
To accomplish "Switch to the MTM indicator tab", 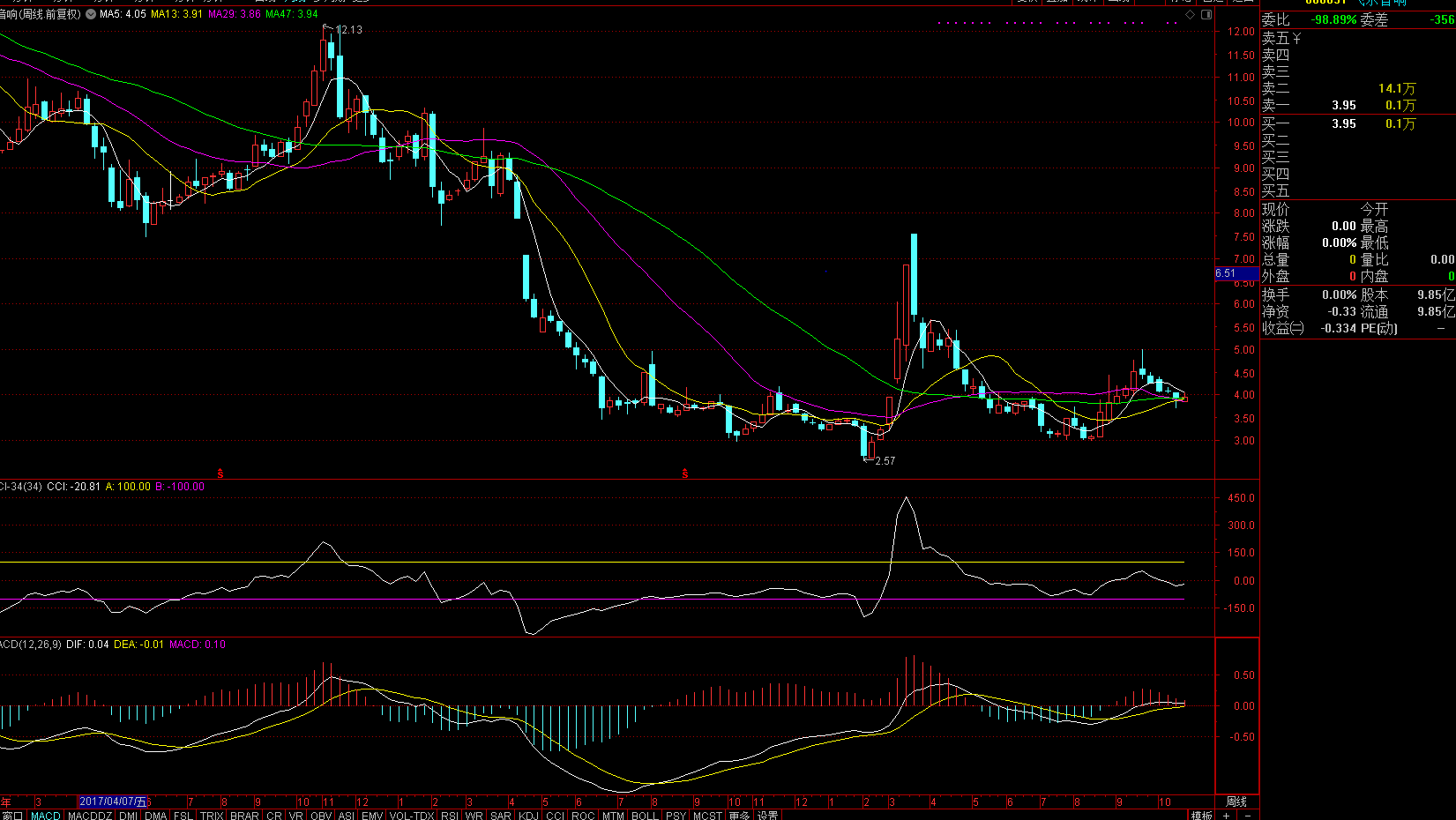I will [614, 815].
